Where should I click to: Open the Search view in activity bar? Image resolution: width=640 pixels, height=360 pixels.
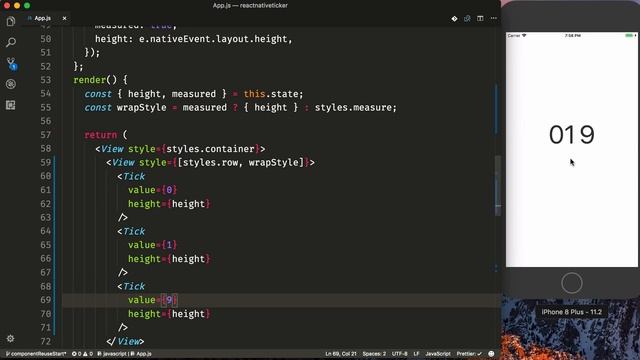[11, 42]
